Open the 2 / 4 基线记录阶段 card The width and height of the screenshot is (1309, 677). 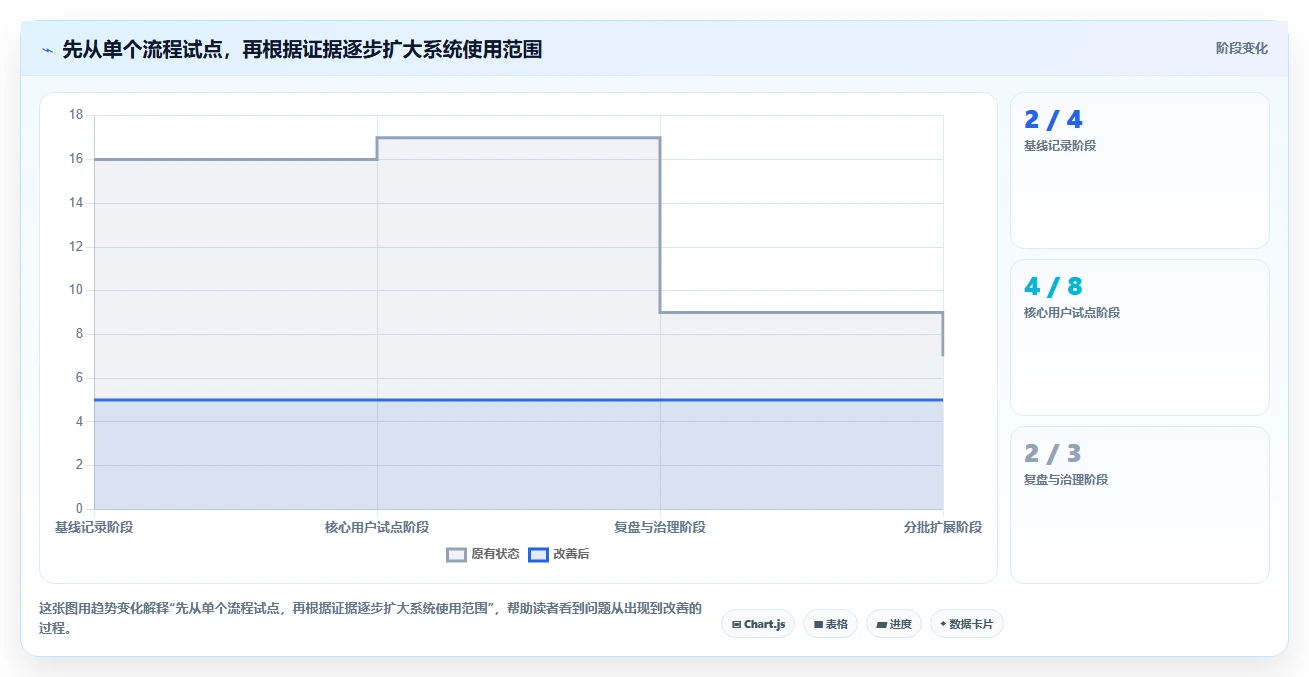pyautogui.click(x=1140, y=170)
